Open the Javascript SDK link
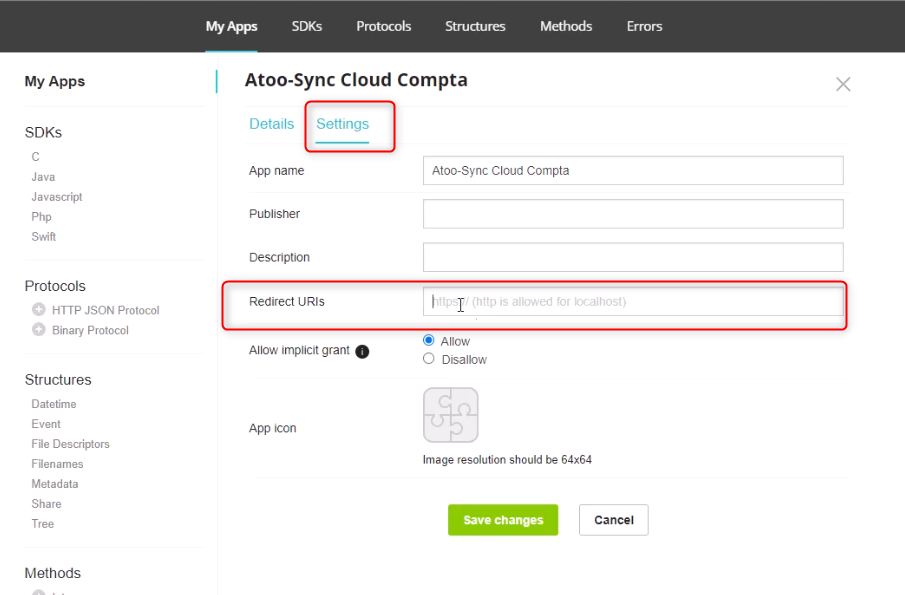This screenshot has height=595, width=905. pos(57,197)
